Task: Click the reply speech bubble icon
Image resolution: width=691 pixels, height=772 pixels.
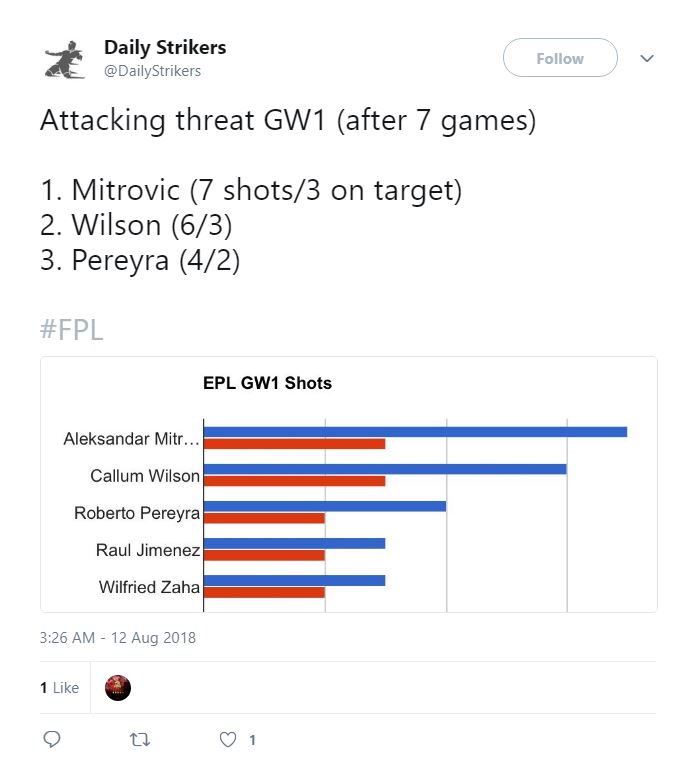Action: pyautogui.click(x=52, y=739)
